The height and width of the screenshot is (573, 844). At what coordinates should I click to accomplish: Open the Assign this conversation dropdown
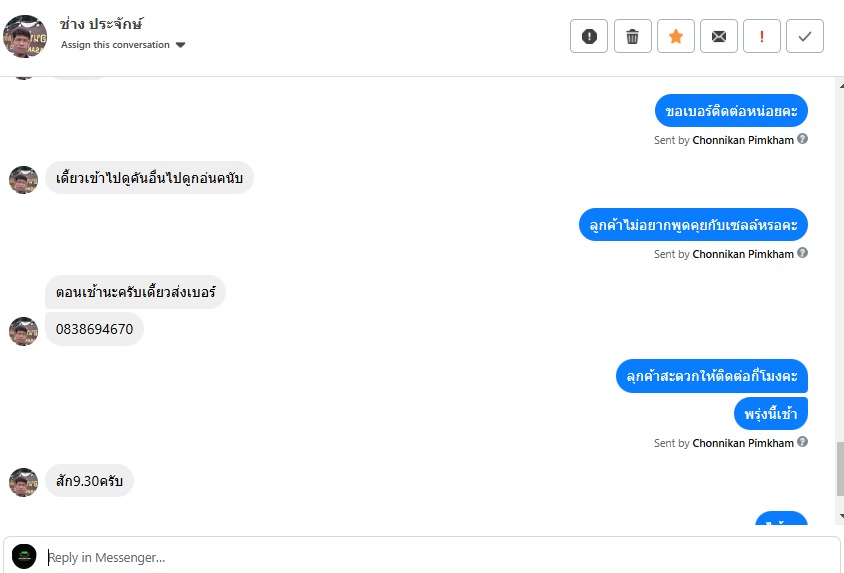click(123, 45)
